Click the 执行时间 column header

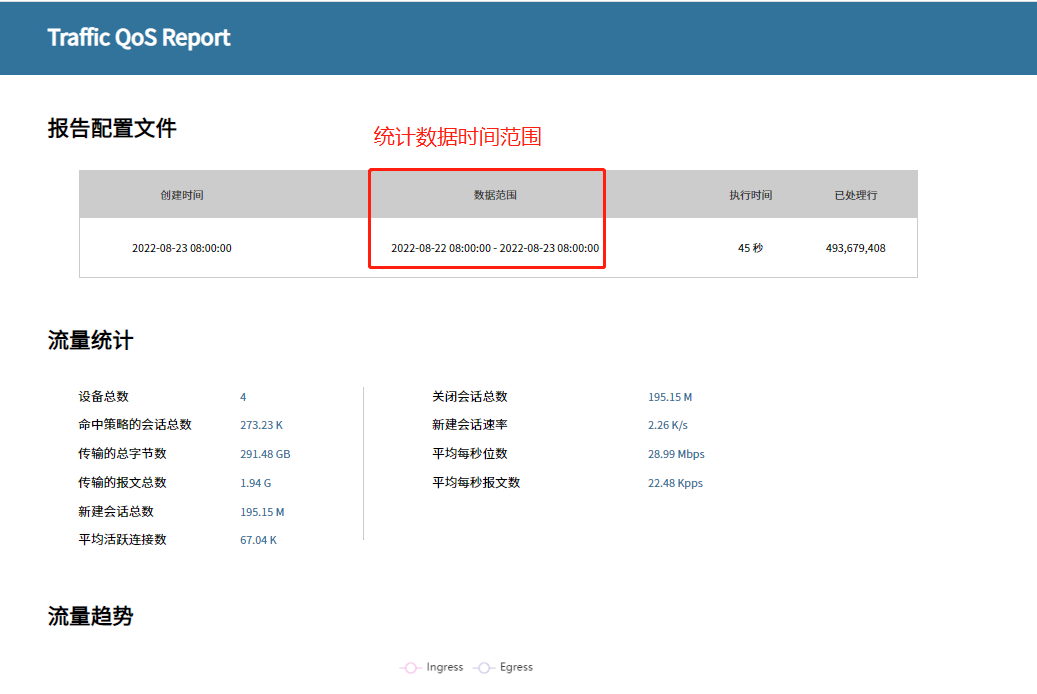tap(750, 195)
